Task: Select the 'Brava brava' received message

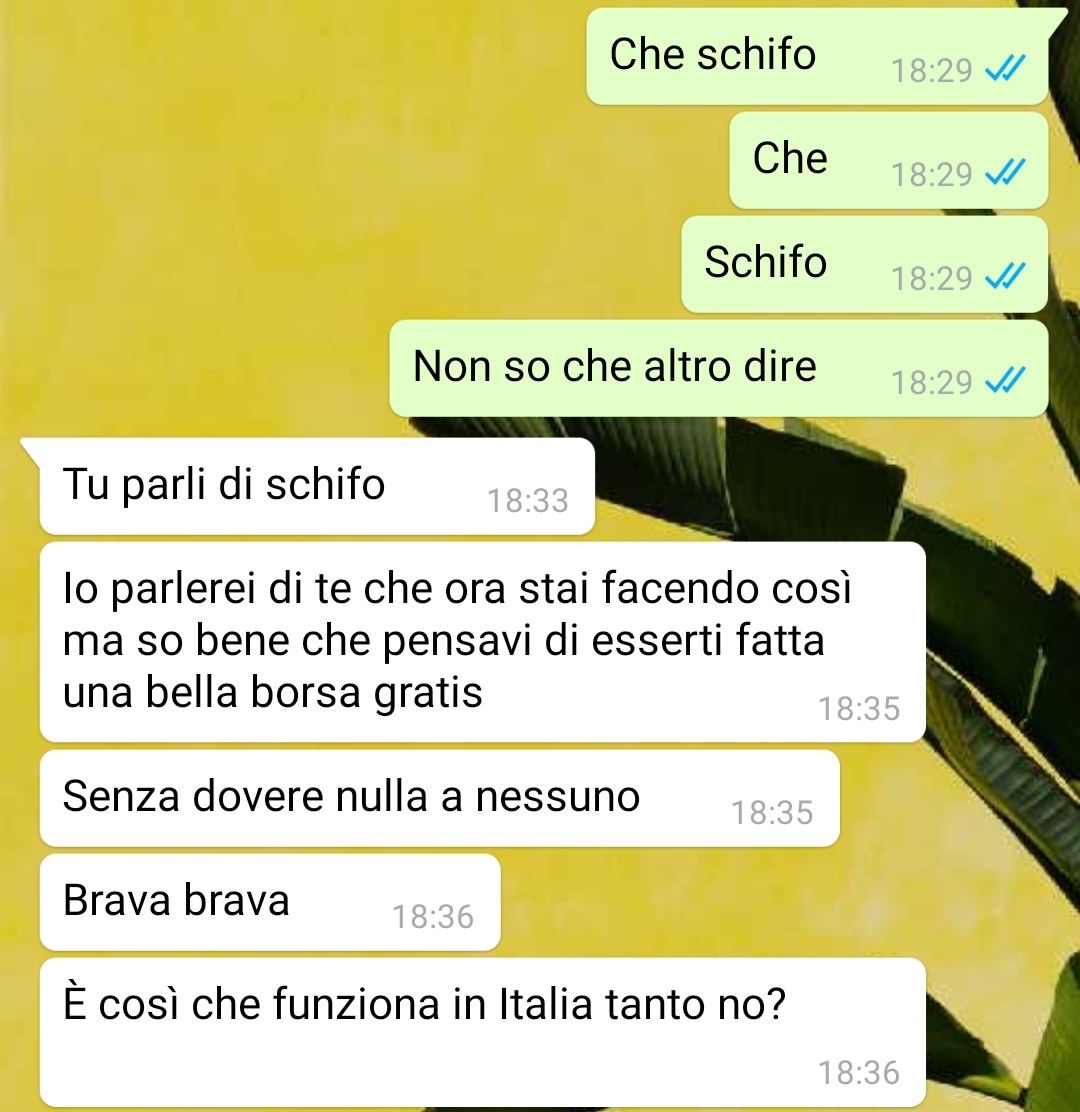Action: [x=270, y=903]
